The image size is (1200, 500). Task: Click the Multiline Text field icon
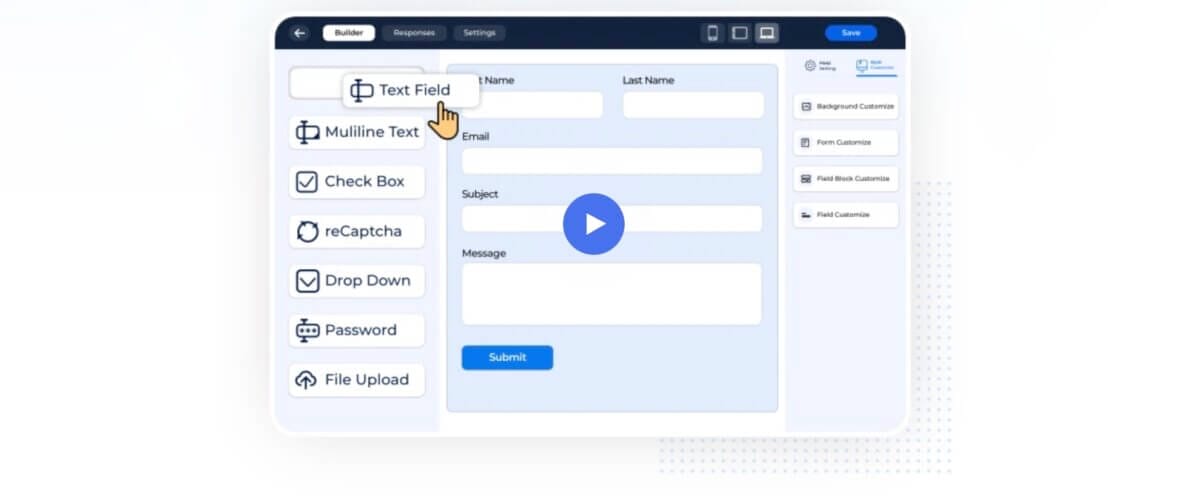coord(307,132)
